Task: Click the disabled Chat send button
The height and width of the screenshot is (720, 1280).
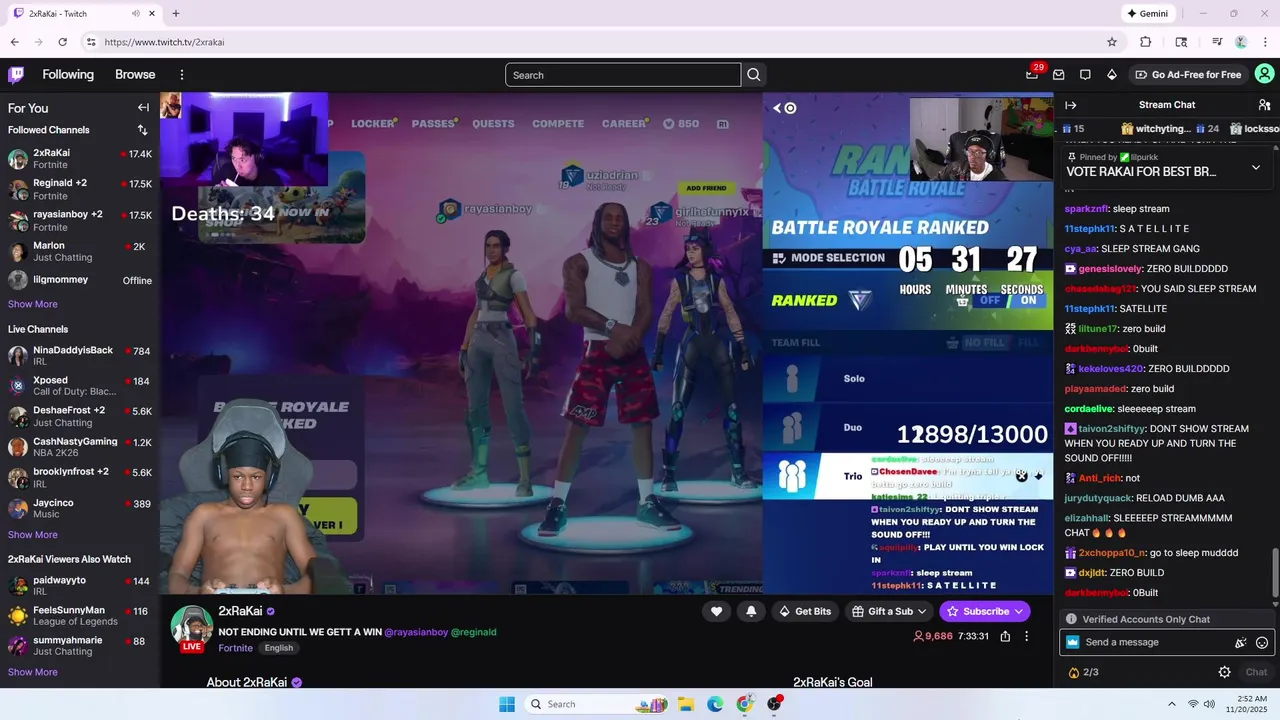Action: [x=1256, y=672]
